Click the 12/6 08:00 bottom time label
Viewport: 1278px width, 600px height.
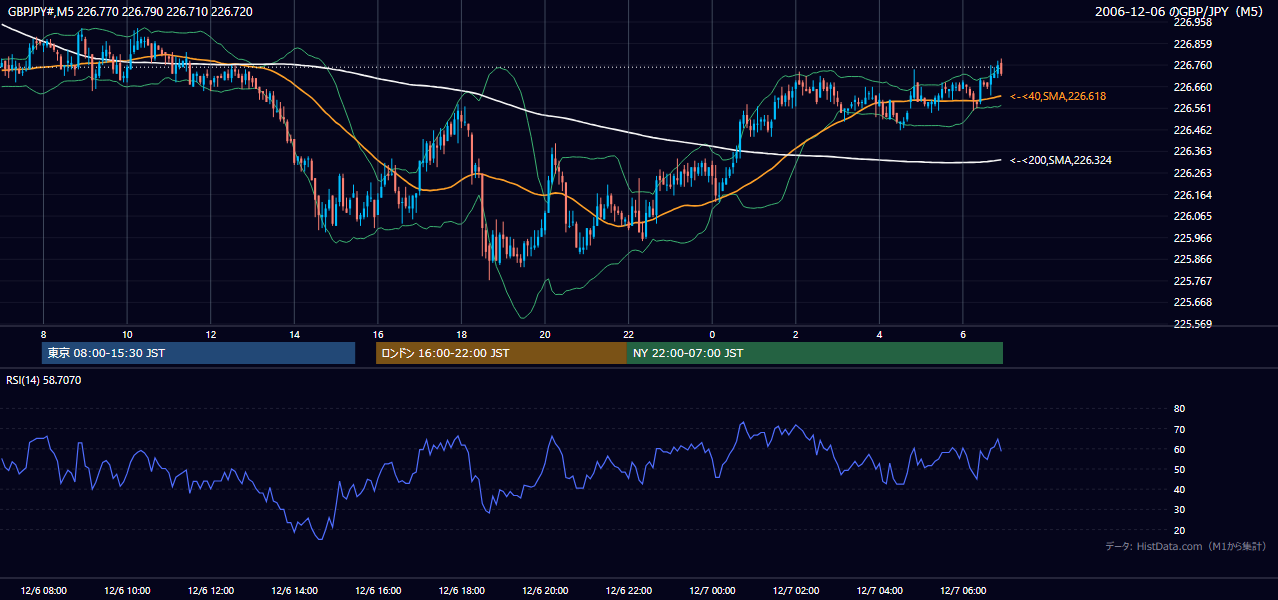(x=43, y=591)
